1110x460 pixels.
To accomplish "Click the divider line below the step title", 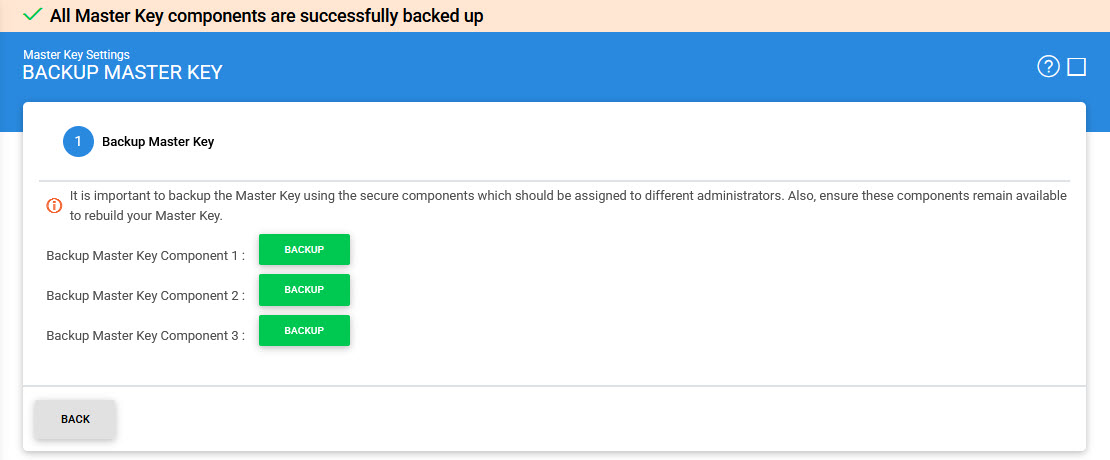I will pos(554,181).
